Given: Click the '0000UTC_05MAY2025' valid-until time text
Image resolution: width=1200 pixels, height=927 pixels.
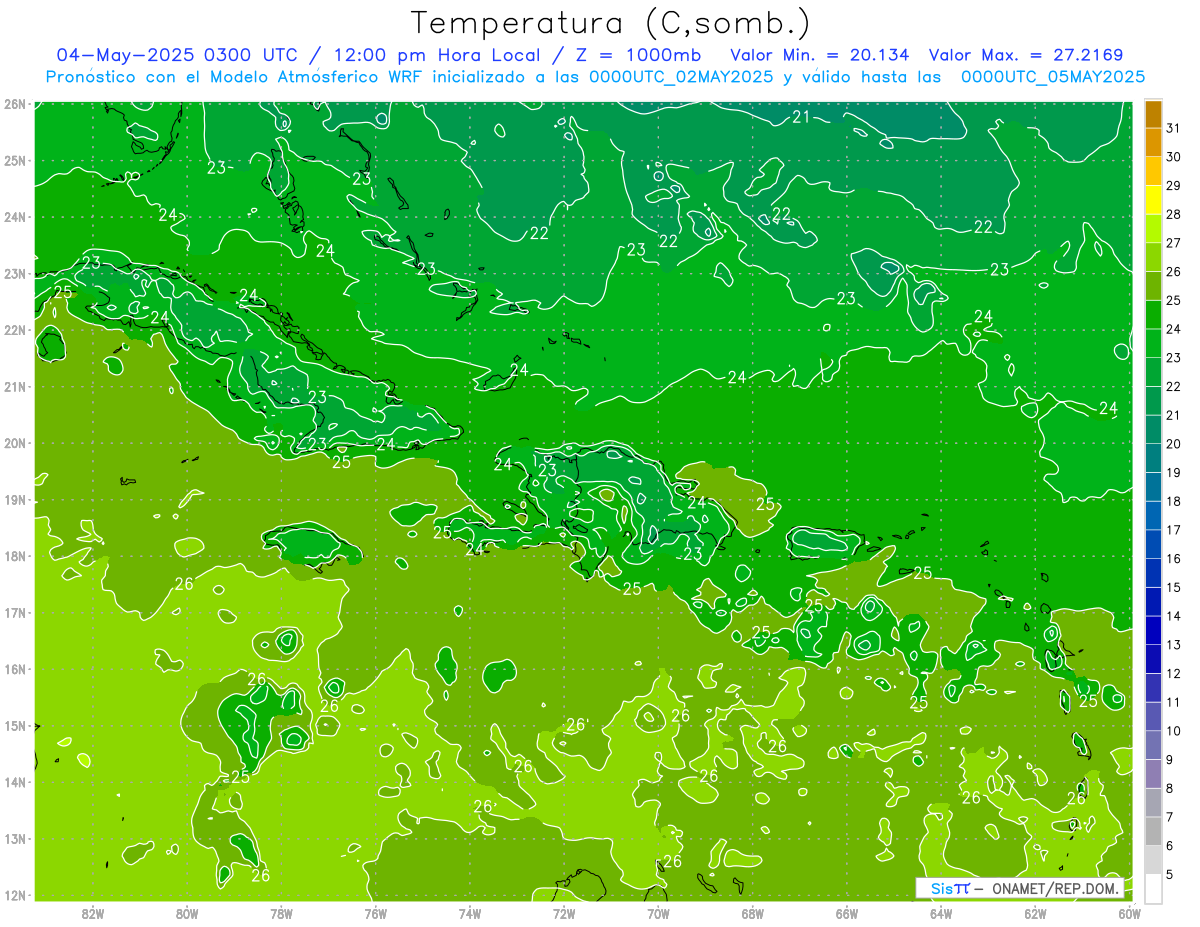Looking at the screenshot, I should 1053,77.
